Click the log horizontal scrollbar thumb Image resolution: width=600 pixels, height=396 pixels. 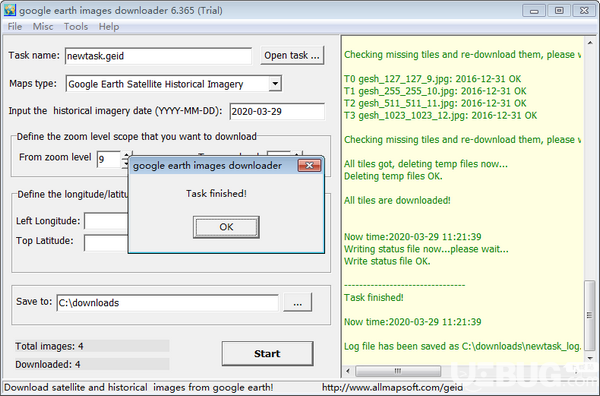[398, 371]
